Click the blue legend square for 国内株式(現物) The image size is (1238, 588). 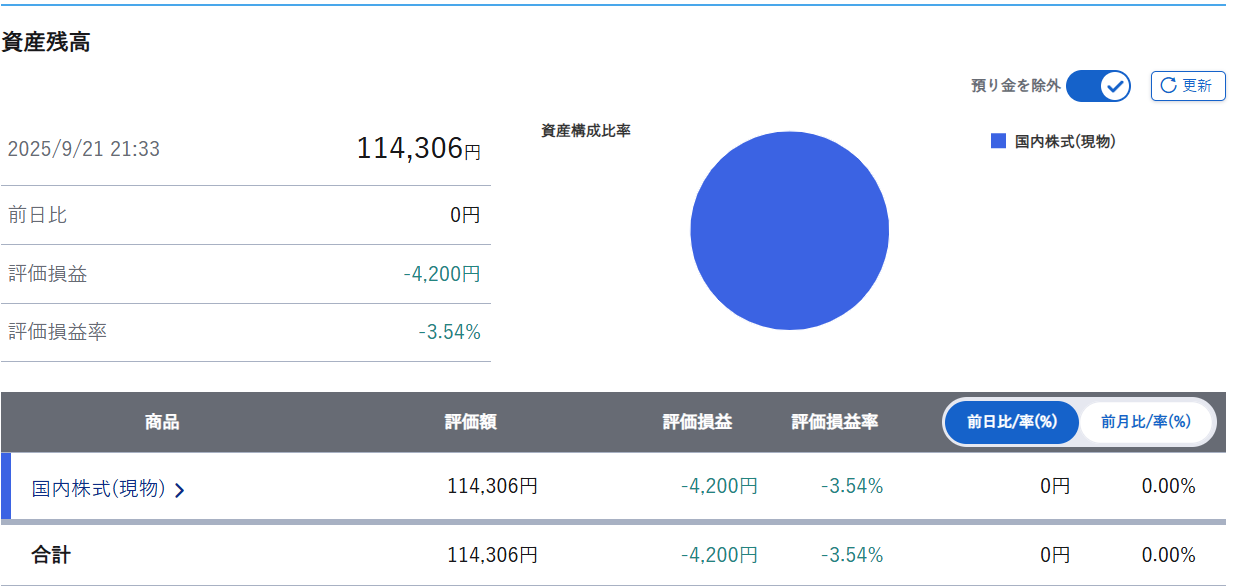(998, 142)
